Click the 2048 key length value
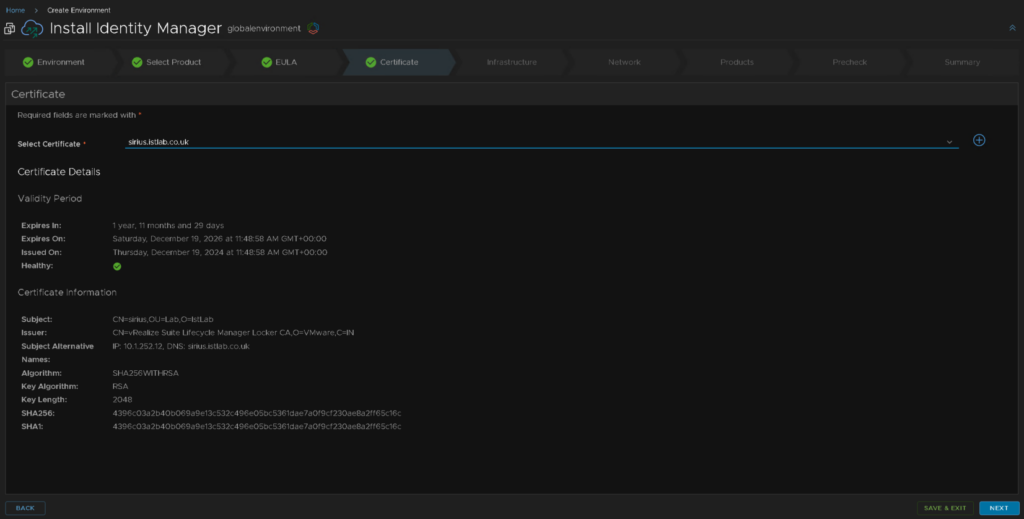1024x519 pixels. [x=122, y=400]
